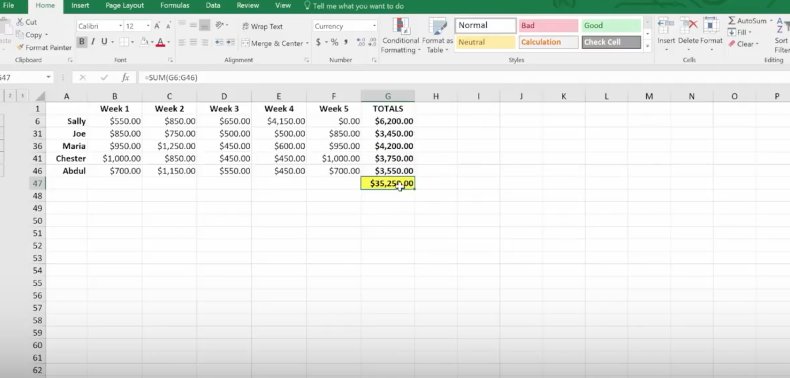The height and width of the screenshot is (378, 790).
Task: Switch to the Formulas ribbon tab
Action: click(x=175, y=6)
